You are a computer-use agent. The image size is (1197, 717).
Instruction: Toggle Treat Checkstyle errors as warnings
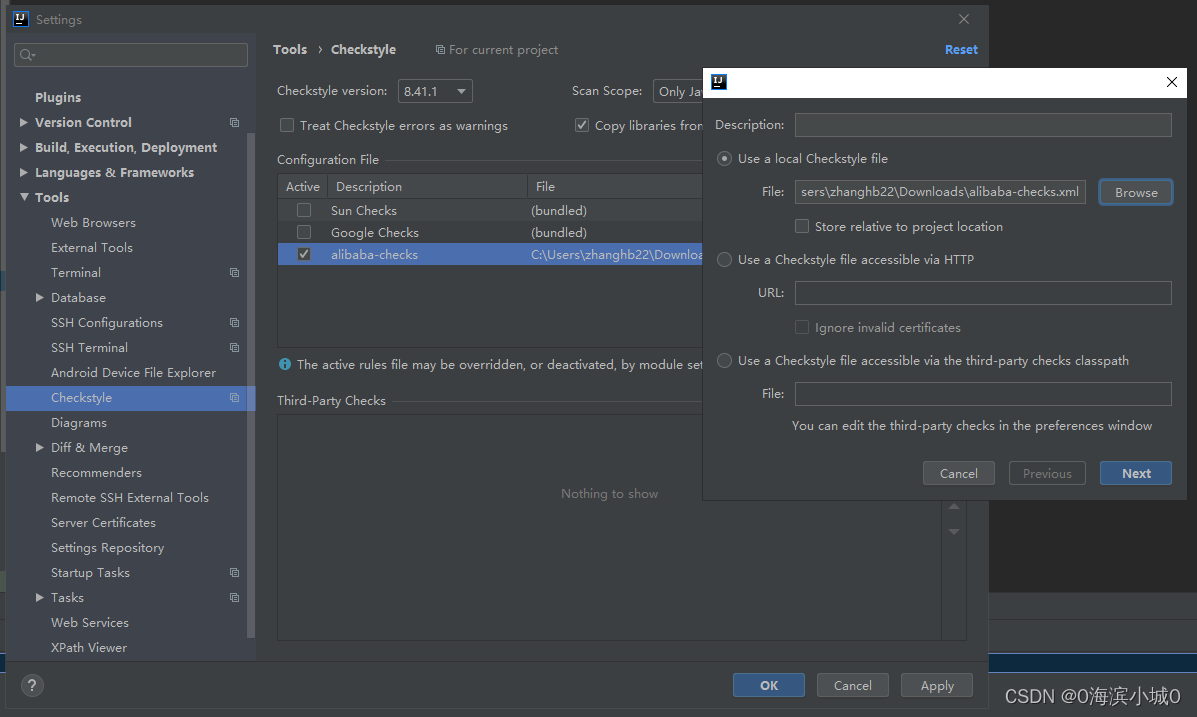pos(287,125)
